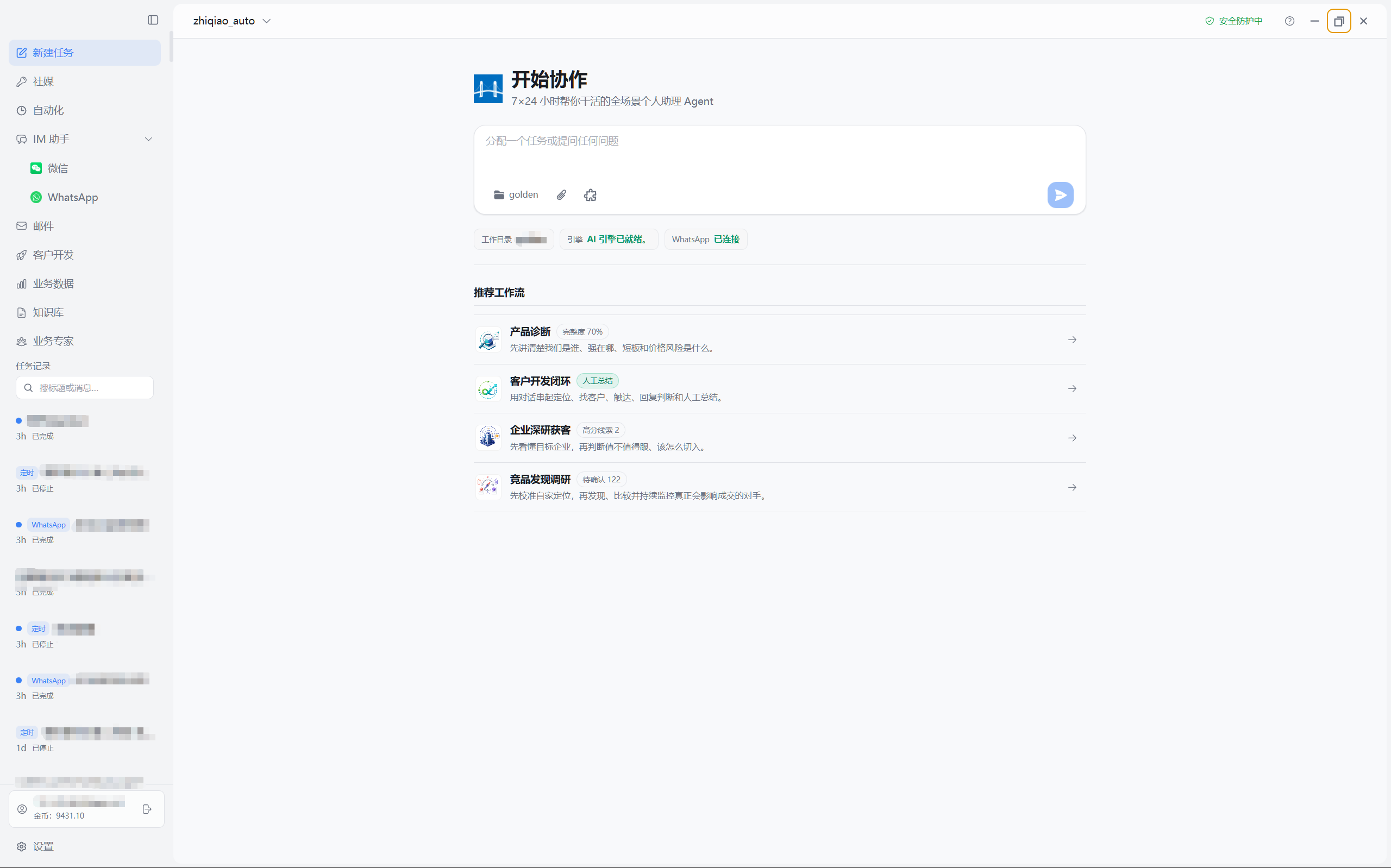Open the 竞品发现调研 workflow row

click(780, 487)
